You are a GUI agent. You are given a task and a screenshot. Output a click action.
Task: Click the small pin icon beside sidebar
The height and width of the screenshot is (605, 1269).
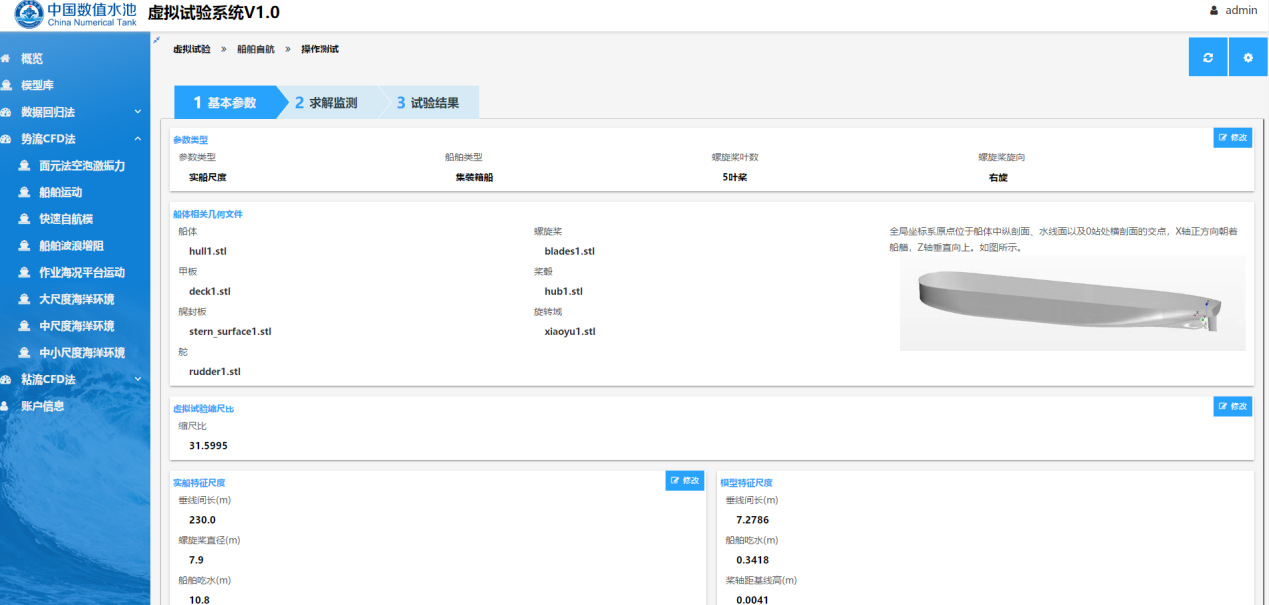point(156,40)
